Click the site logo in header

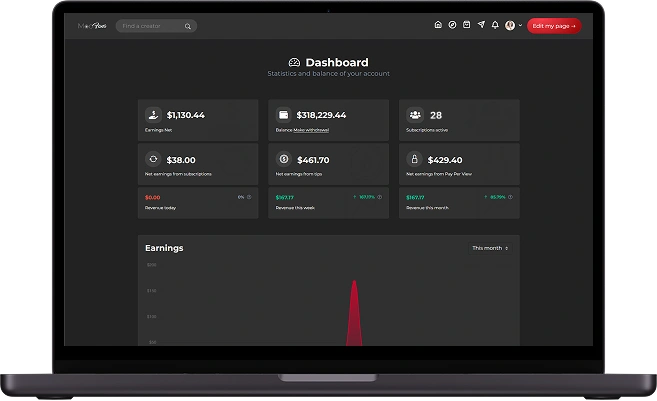(x=92, y=26)
